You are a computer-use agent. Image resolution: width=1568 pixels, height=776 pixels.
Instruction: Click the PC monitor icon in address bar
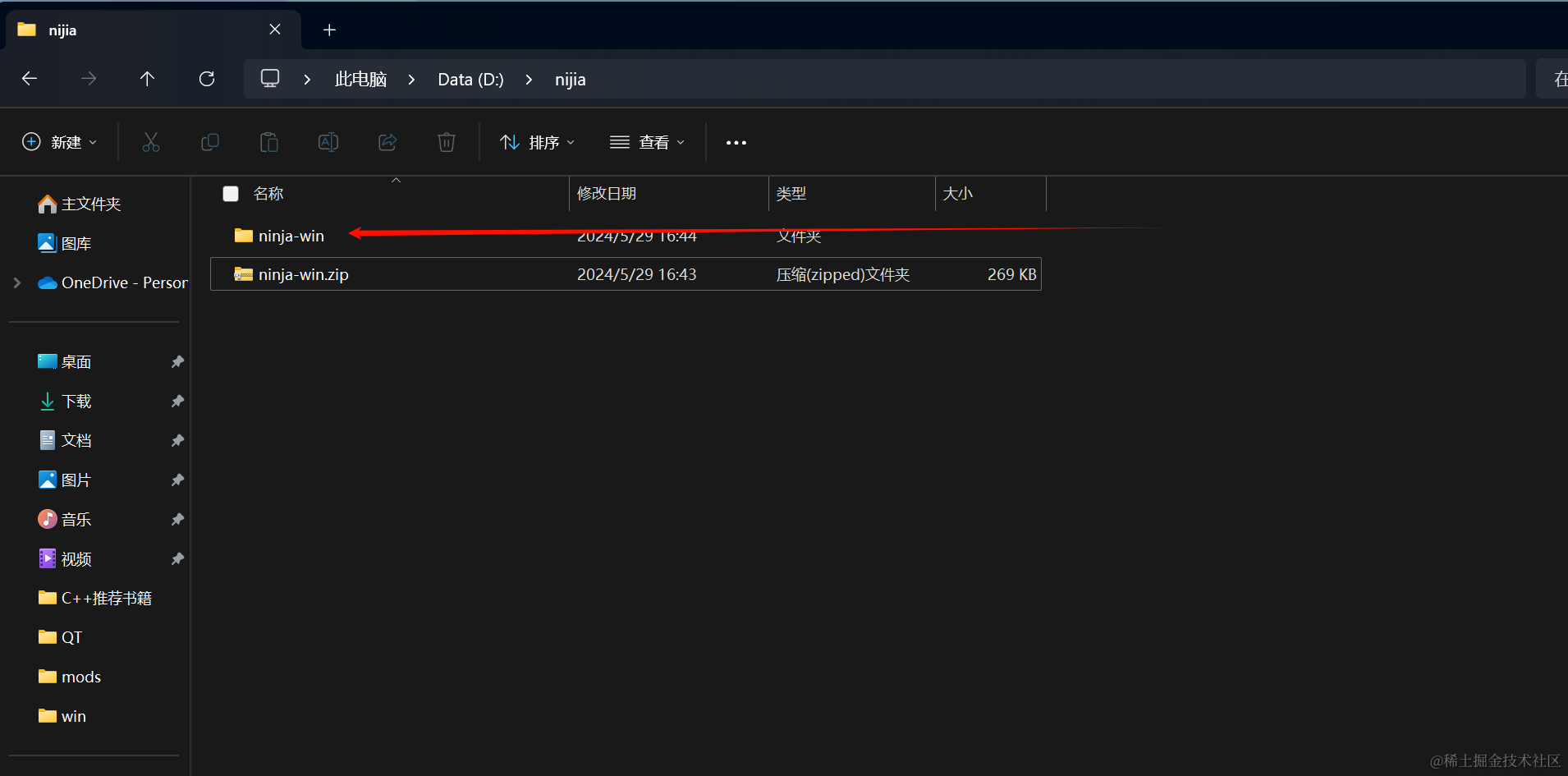coord(270,79)
